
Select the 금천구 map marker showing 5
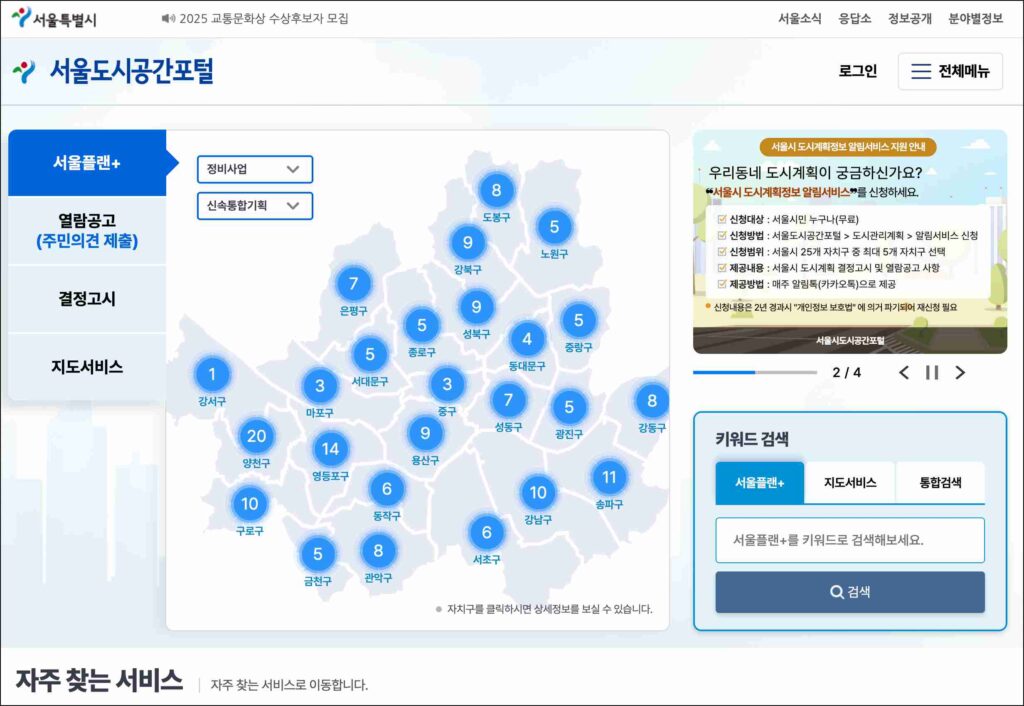click(317, 554)
